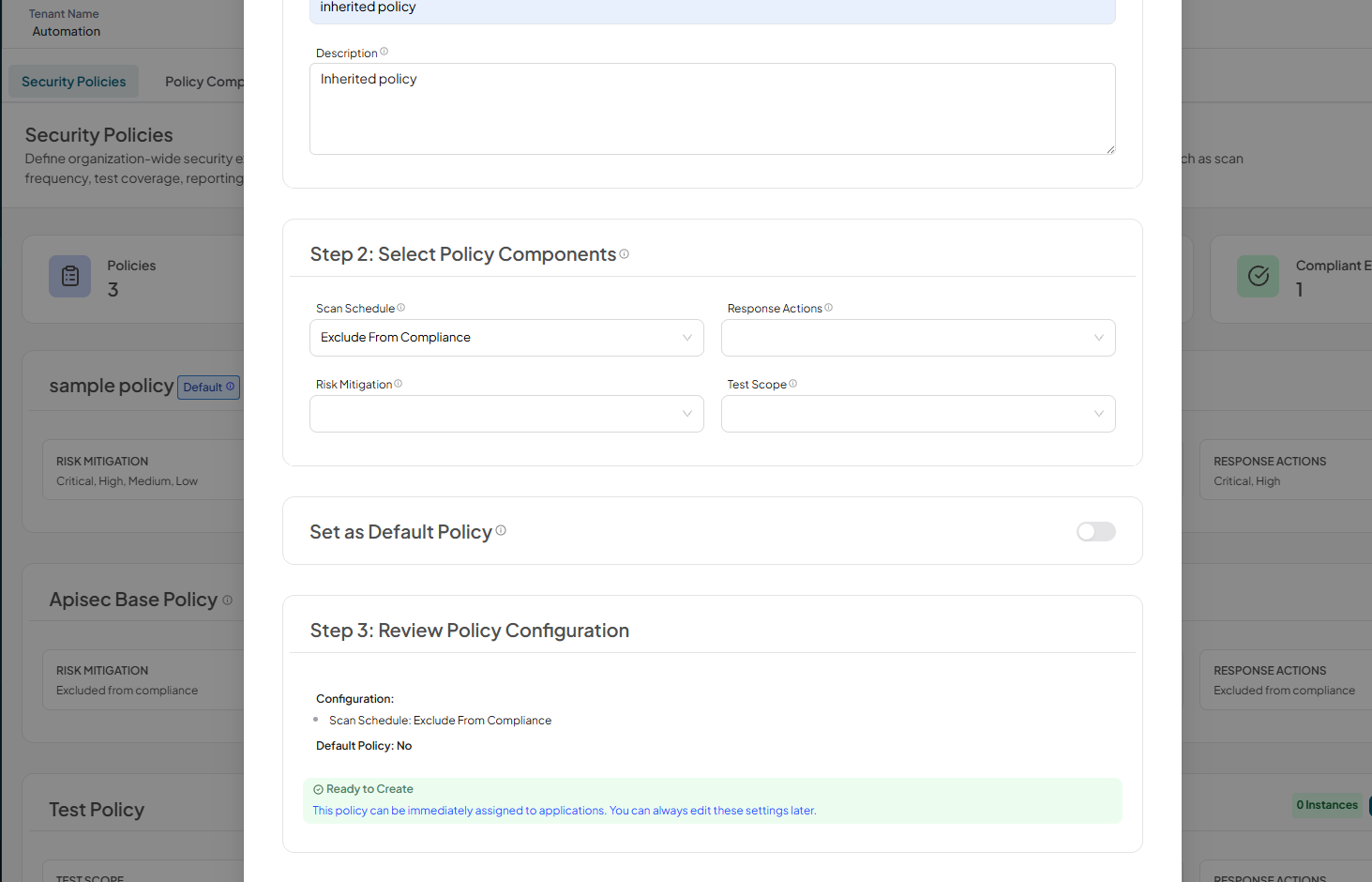Image resolution: width=1372 pixels, height=882 pixels.
Task: Switch to the Policy Compliance tab
Action: [204, 82]
